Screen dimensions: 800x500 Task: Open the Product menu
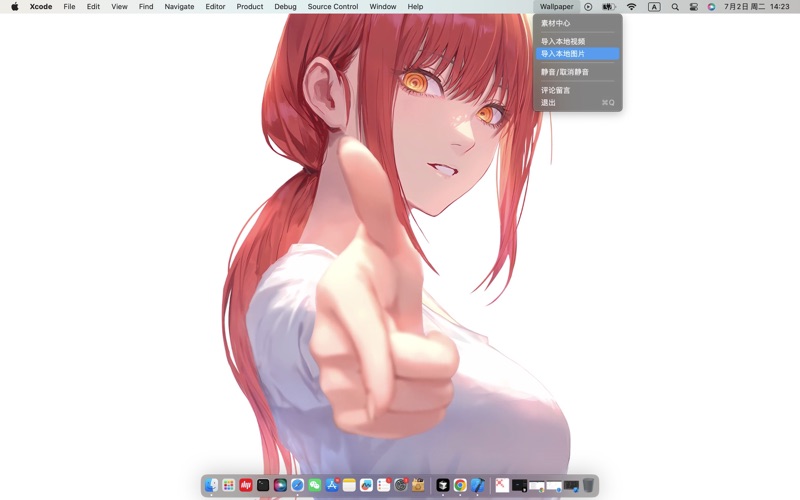(250, 7)
